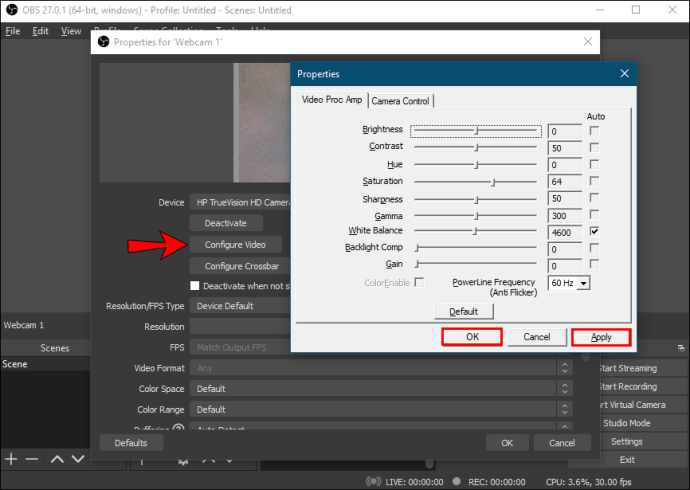
Task: Click the OBS logo in main title bar
Action: 12,10
